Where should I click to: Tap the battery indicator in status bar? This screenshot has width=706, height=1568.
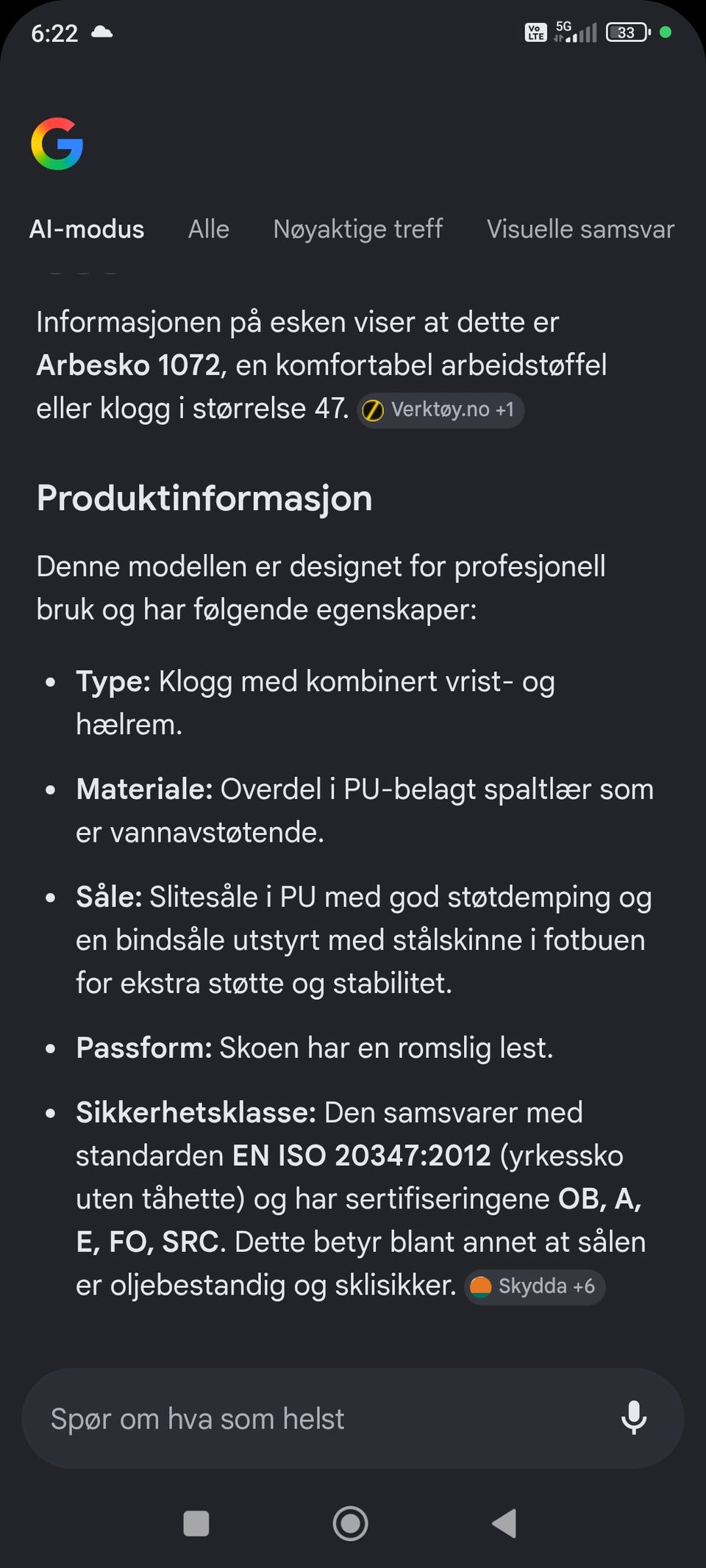click(x=627, y=32)
